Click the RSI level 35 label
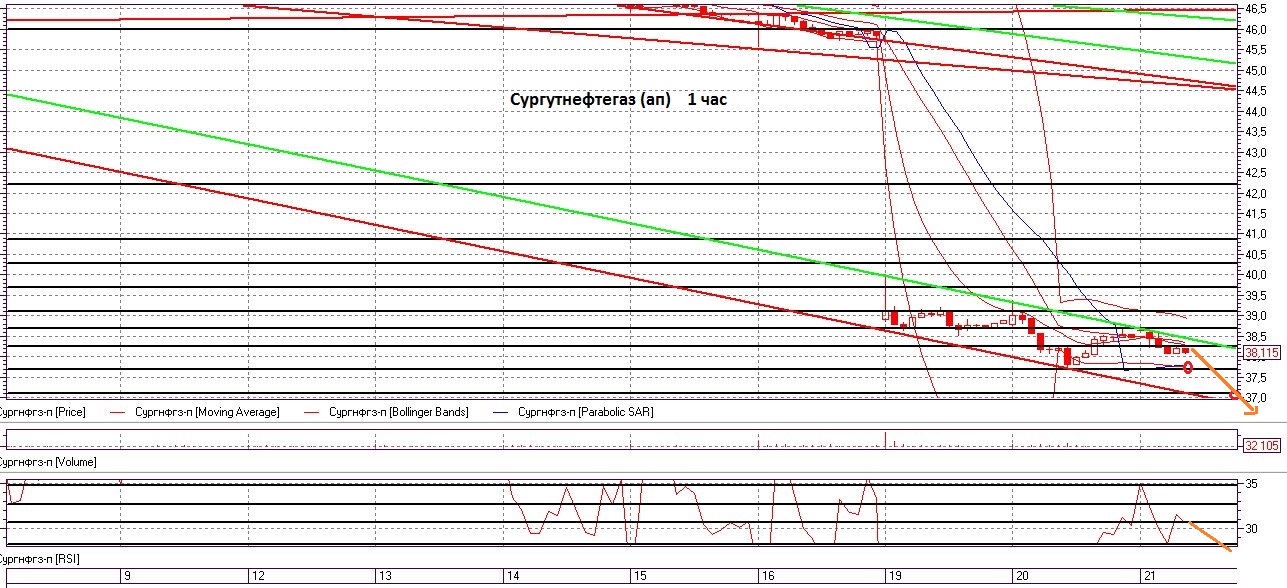 [x=1251, y=484]
